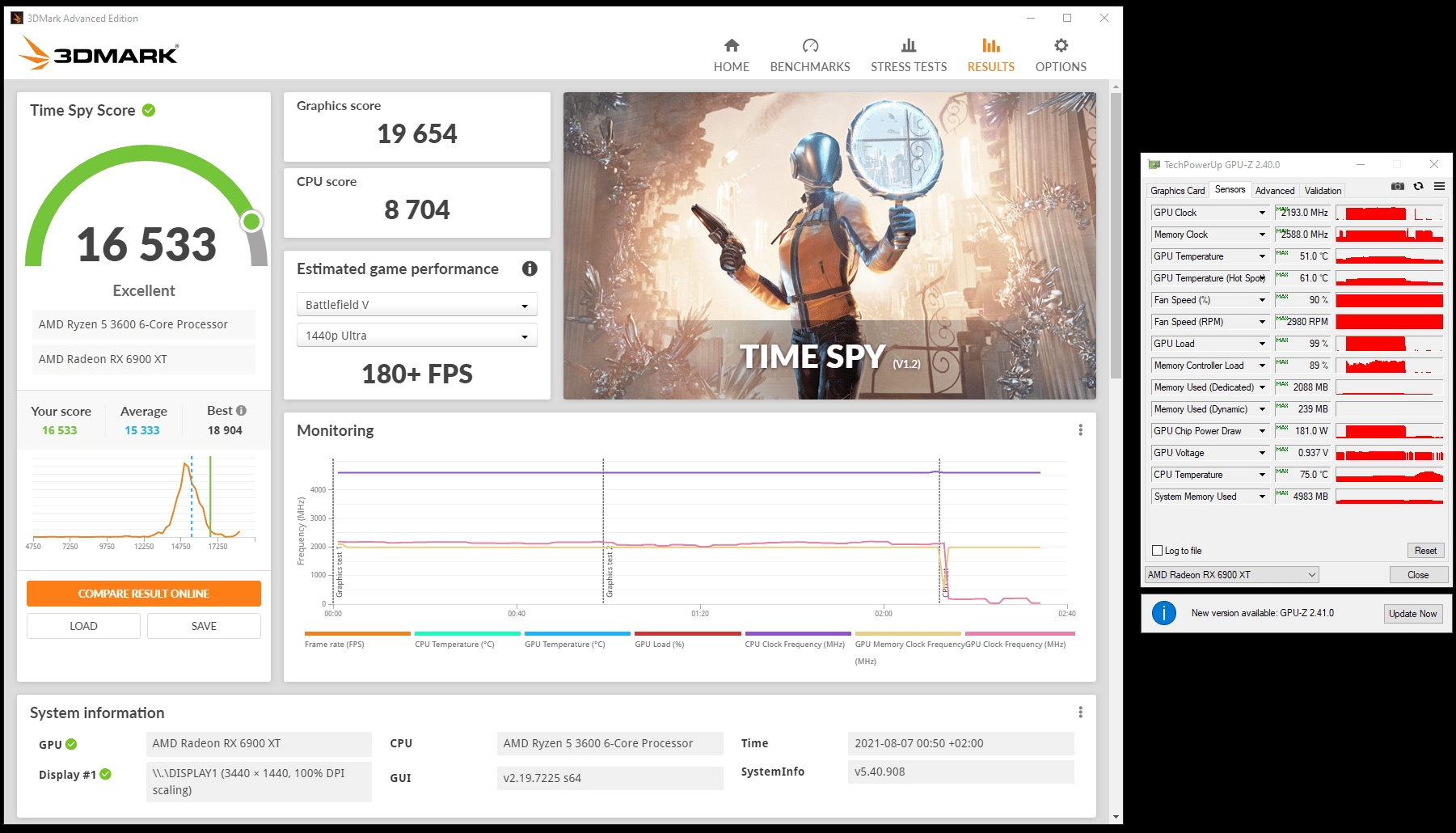Open the GPU Voltage sensor dropdown

coord(1261,453)
